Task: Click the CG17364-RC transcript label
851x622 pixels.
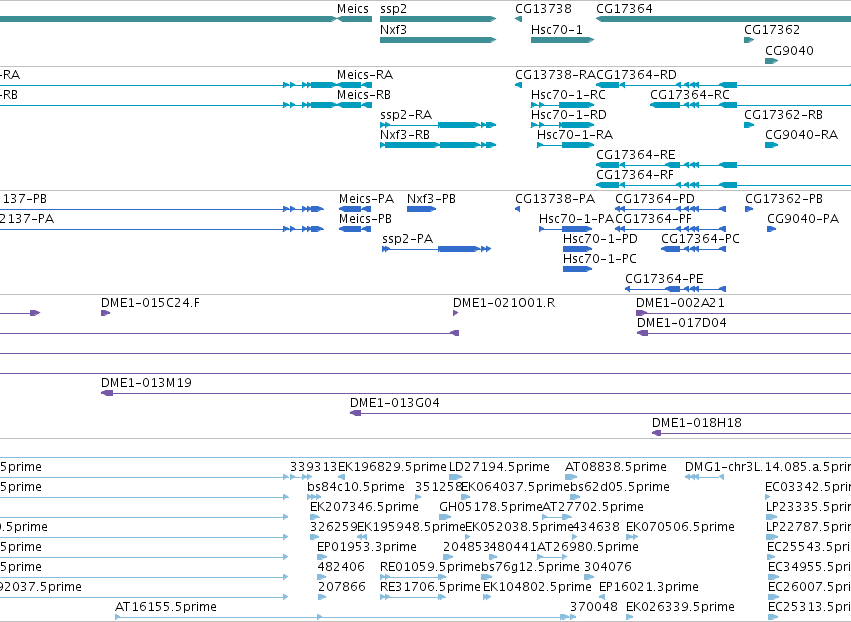Action: tap(690, 95)
